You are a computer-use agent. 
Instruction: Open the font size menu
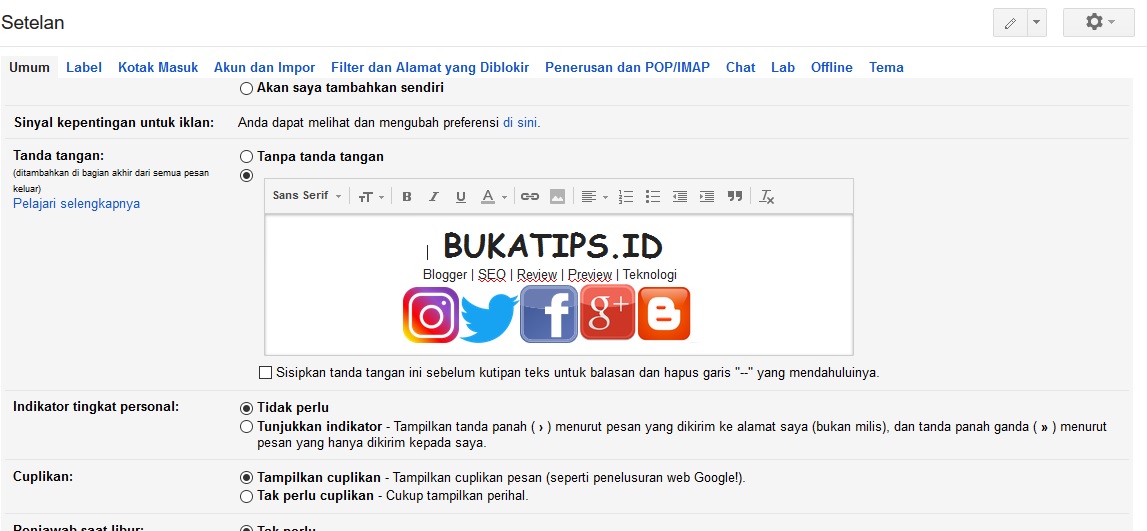click(371, 196)
